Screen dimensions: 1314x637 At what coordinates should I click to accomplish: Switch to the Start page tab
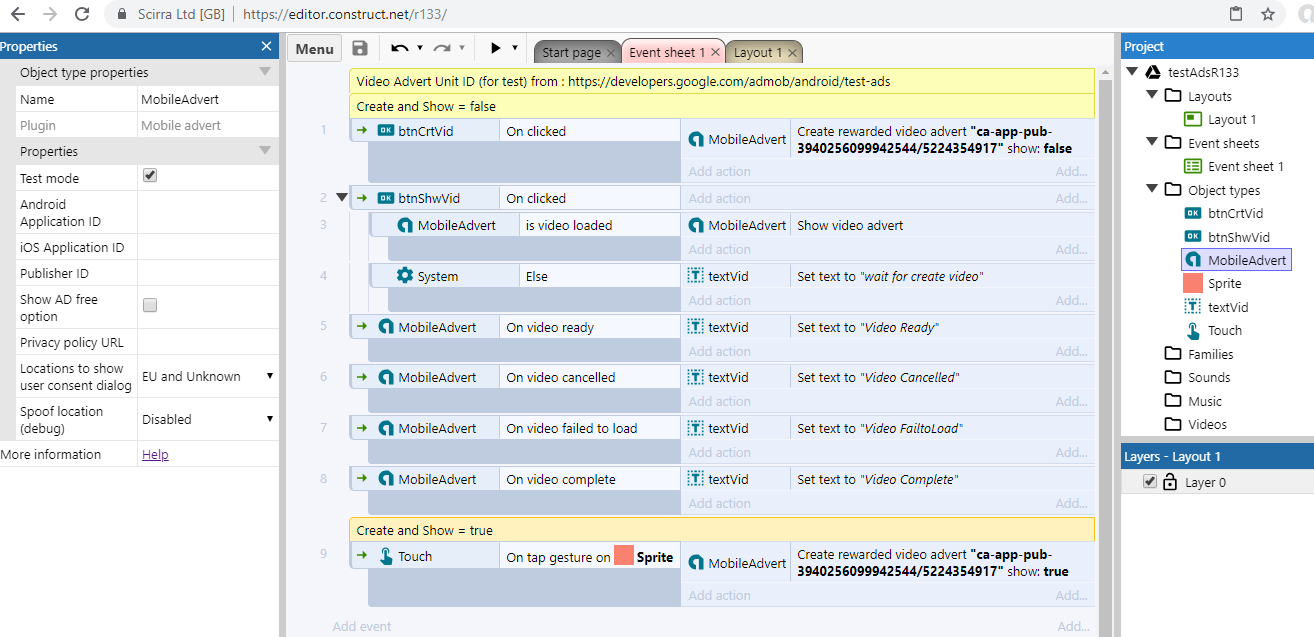click(571, 52)
